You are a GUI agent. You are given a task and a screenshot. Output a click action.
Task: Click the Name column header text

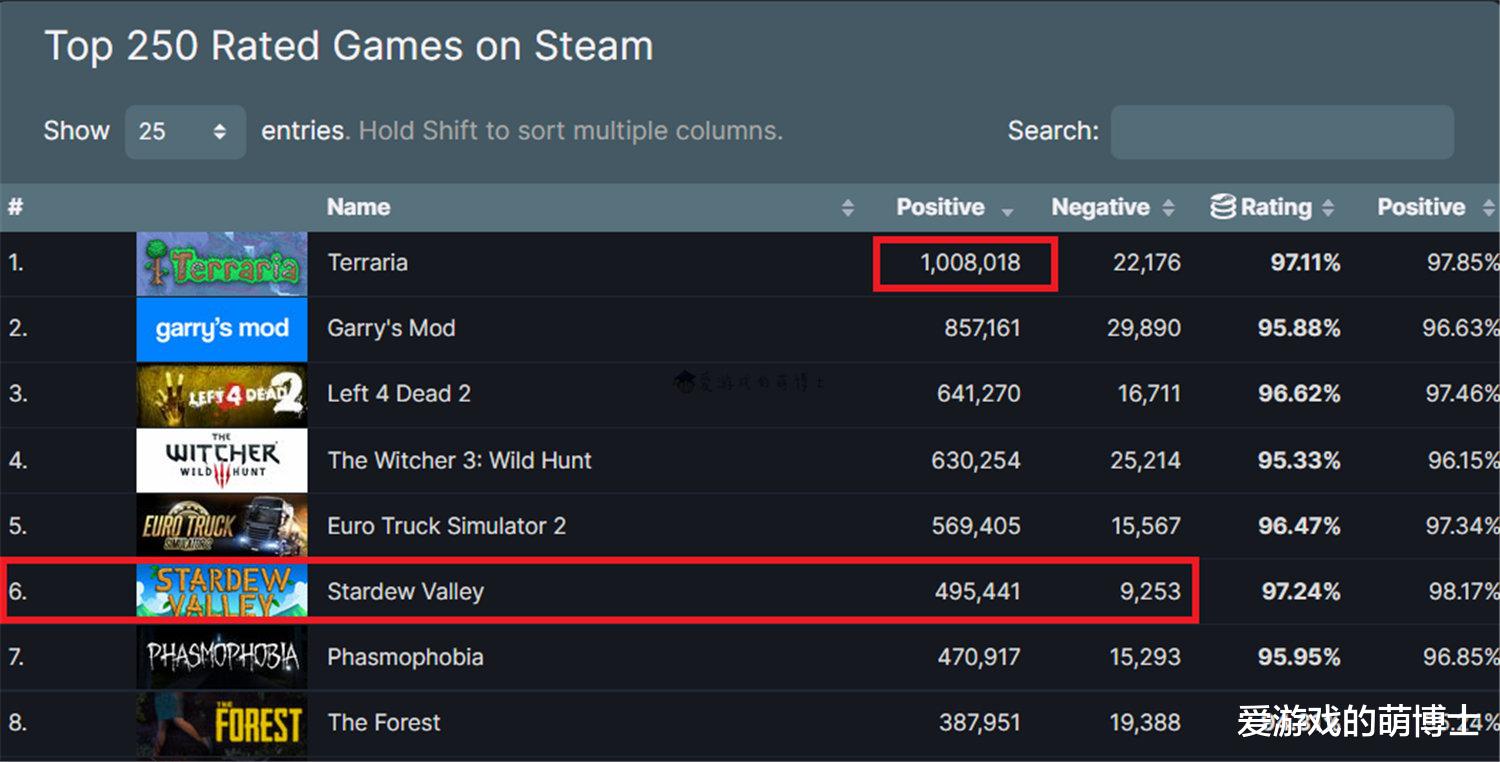pyautogui.click(x=358, y=208)
